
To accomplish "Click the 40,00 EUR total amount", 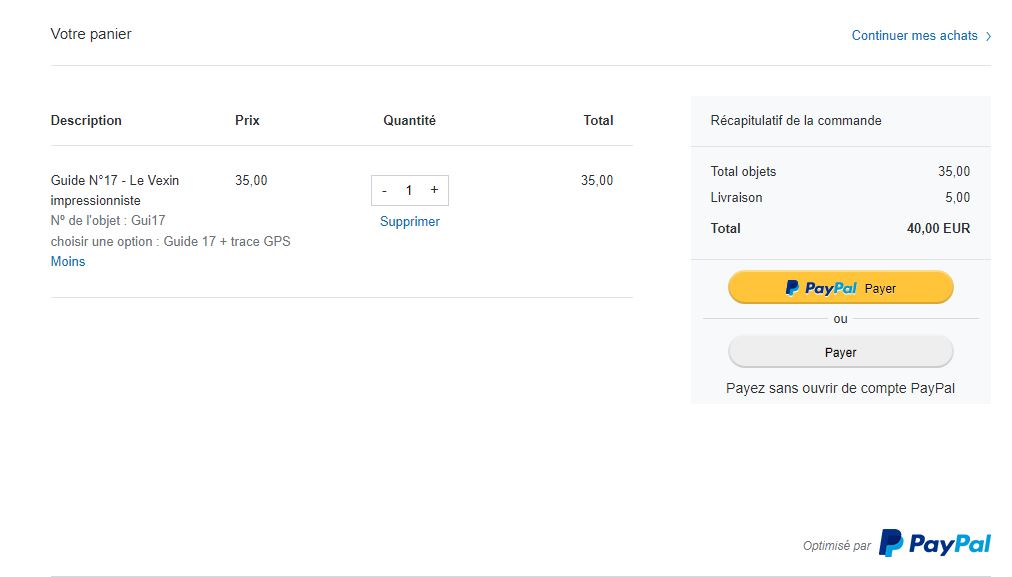I will click(x=938, y=228).
